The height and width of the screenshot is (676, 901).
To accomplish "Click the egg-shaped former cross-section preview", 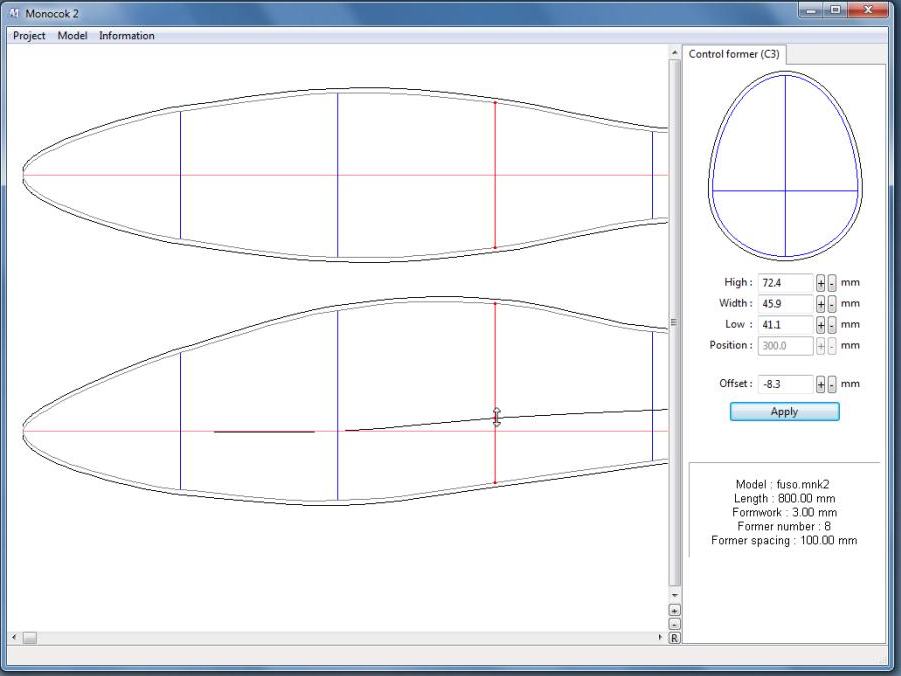I will pos(786,166).
